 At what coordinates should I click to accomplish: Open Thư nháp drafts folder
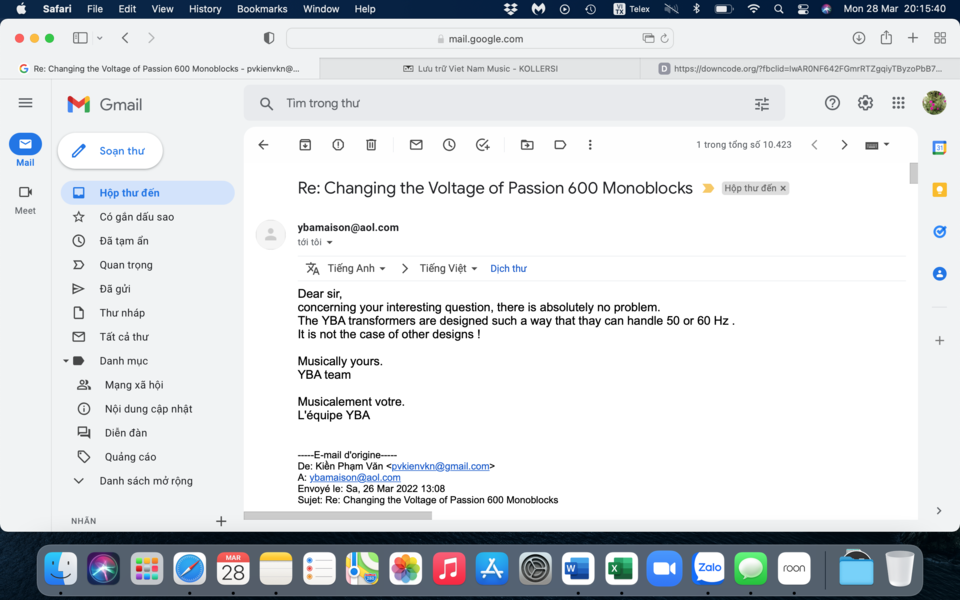[x=148, y=313]
